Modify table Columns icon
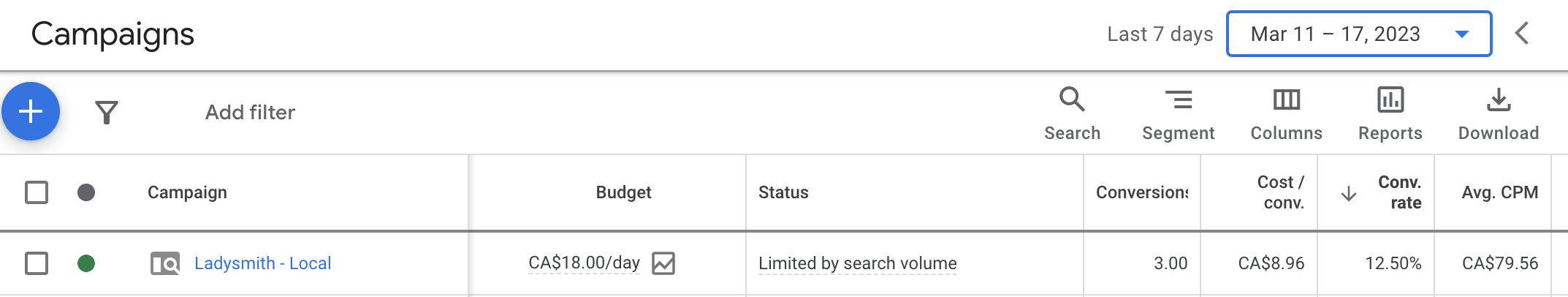Image resolution: width=1568 pixels, height=297 pixels. (1286, 113)
